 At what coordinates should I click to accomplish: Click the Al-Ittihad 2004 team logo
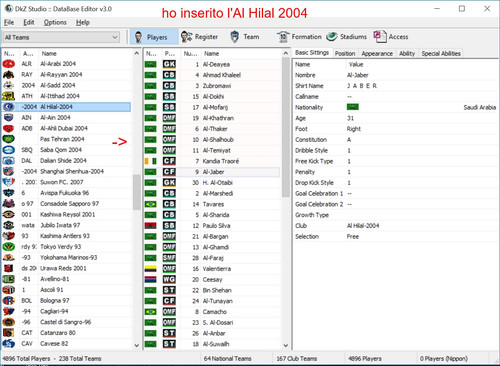[9, 96]
